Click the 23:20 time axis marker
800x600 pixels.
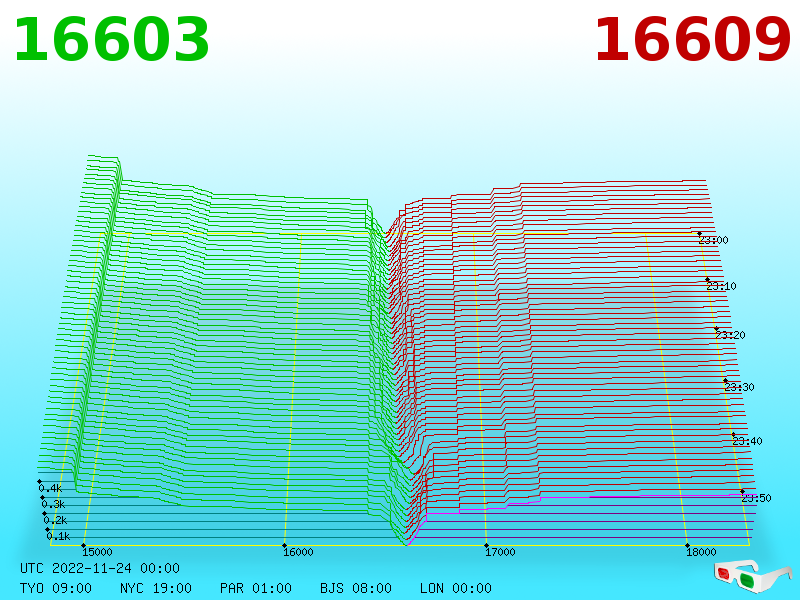click(730, 335)
